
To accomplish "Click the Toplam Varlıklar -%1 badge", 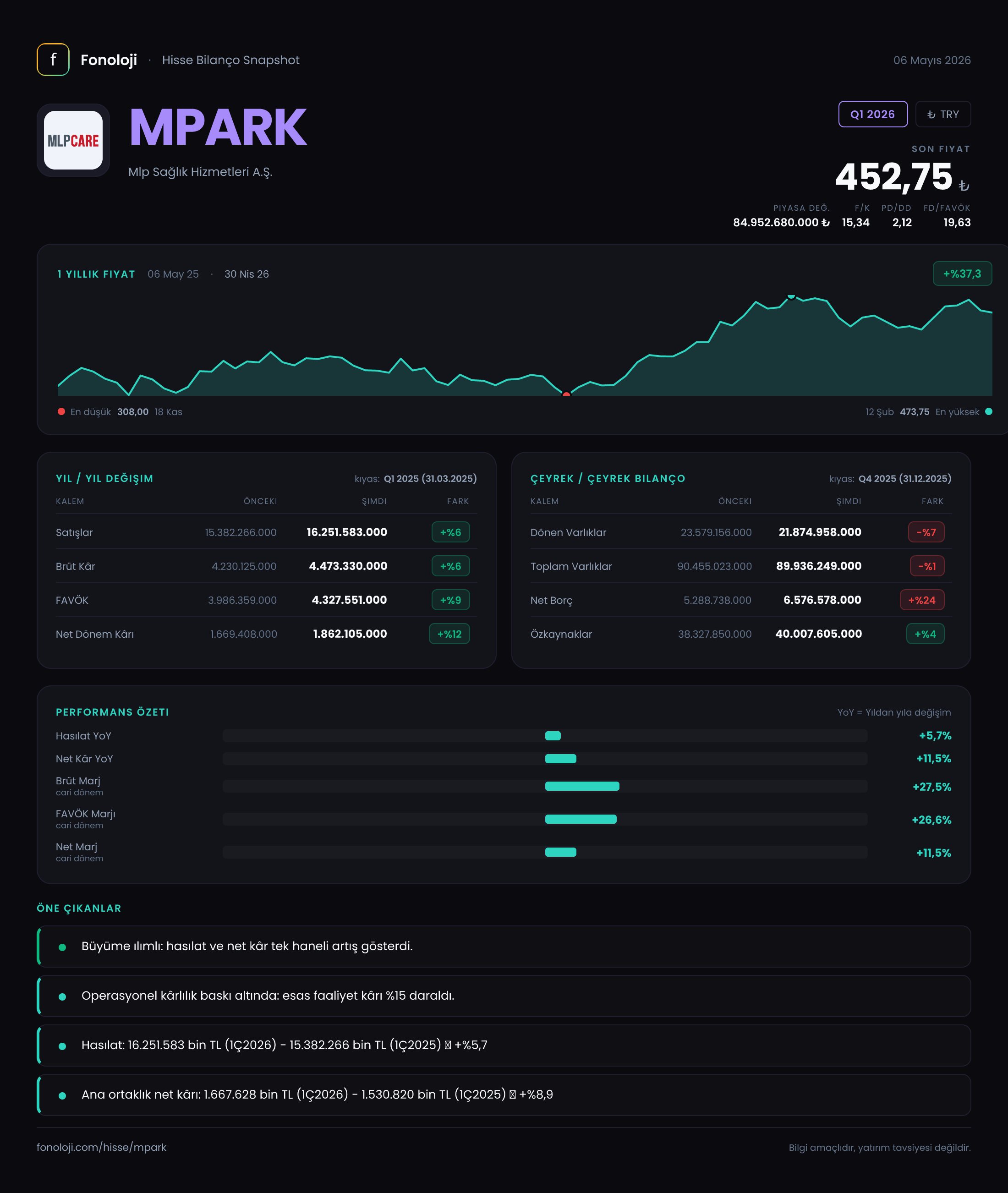I will (927, 566).
